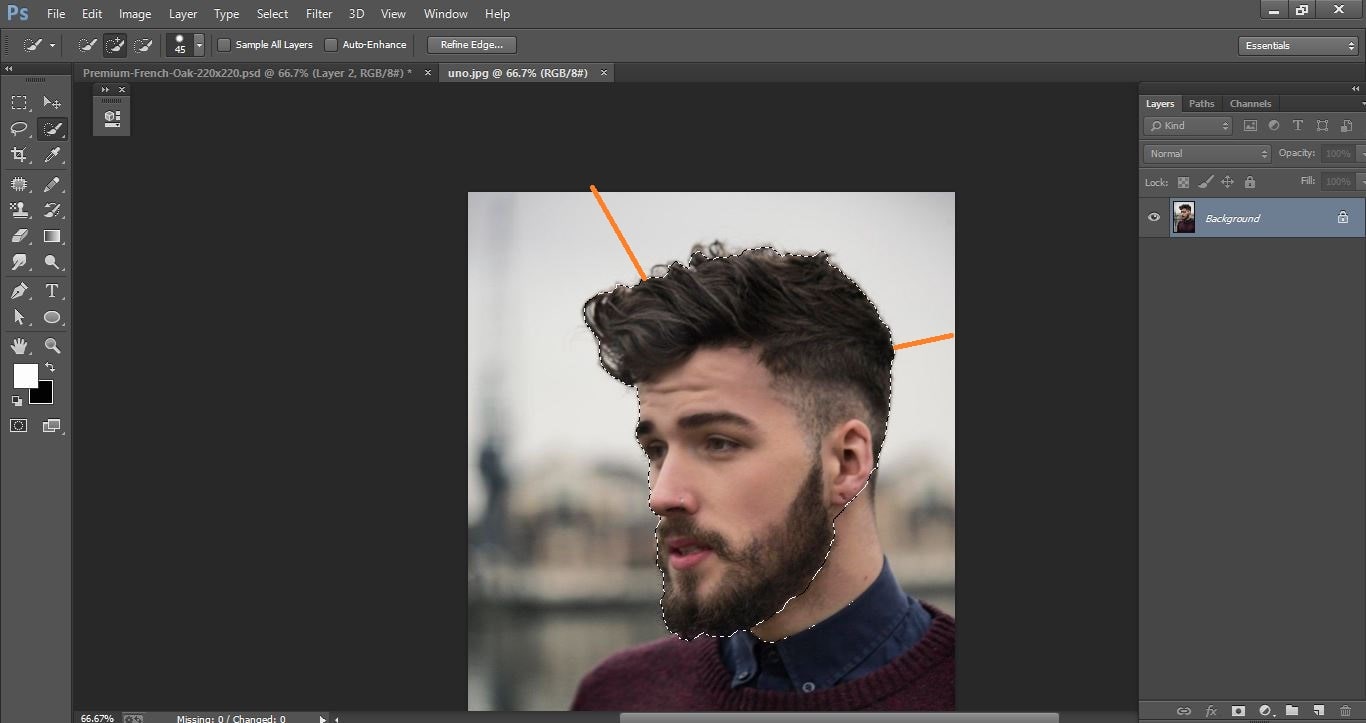Screen dimensions: 1366x723
Task: Open the Filter menu
Action: coord(318,13)
